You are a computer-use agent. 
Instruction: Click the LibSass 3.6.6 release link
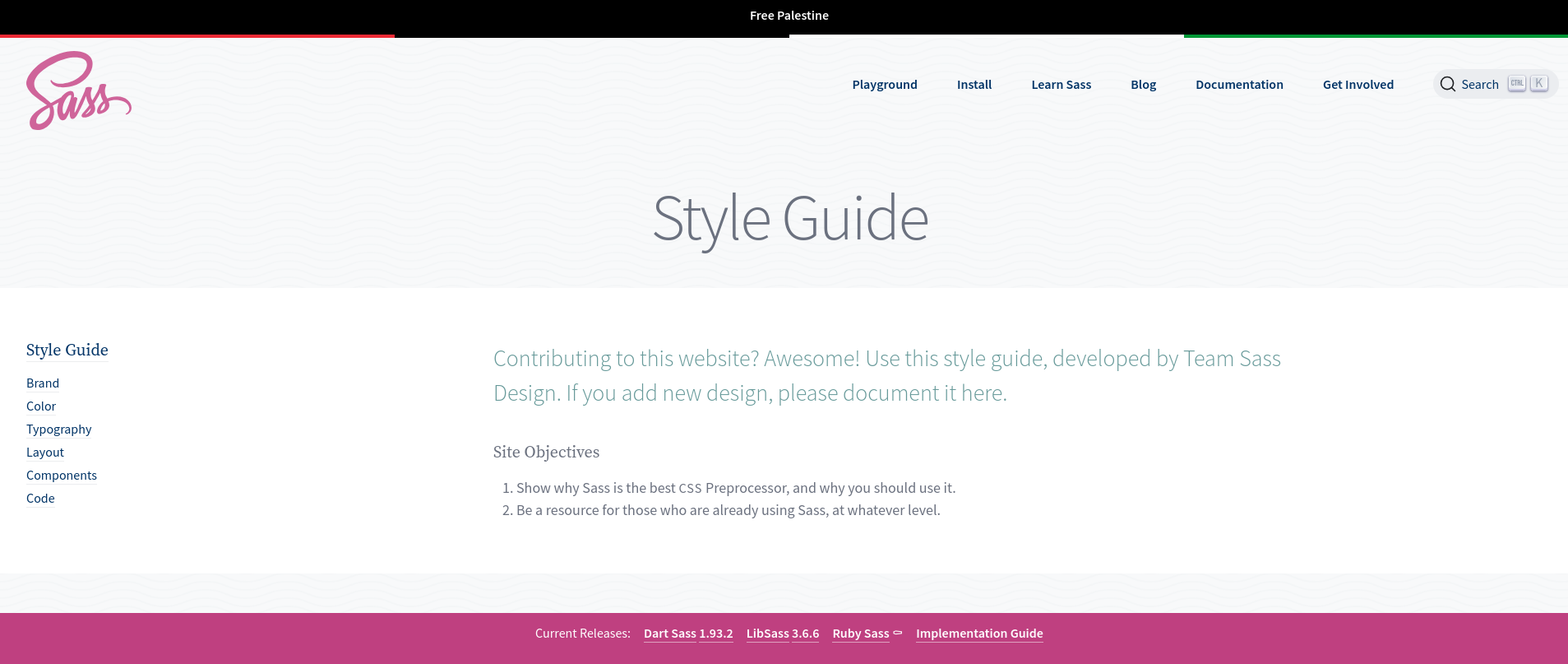click(782, 634)
